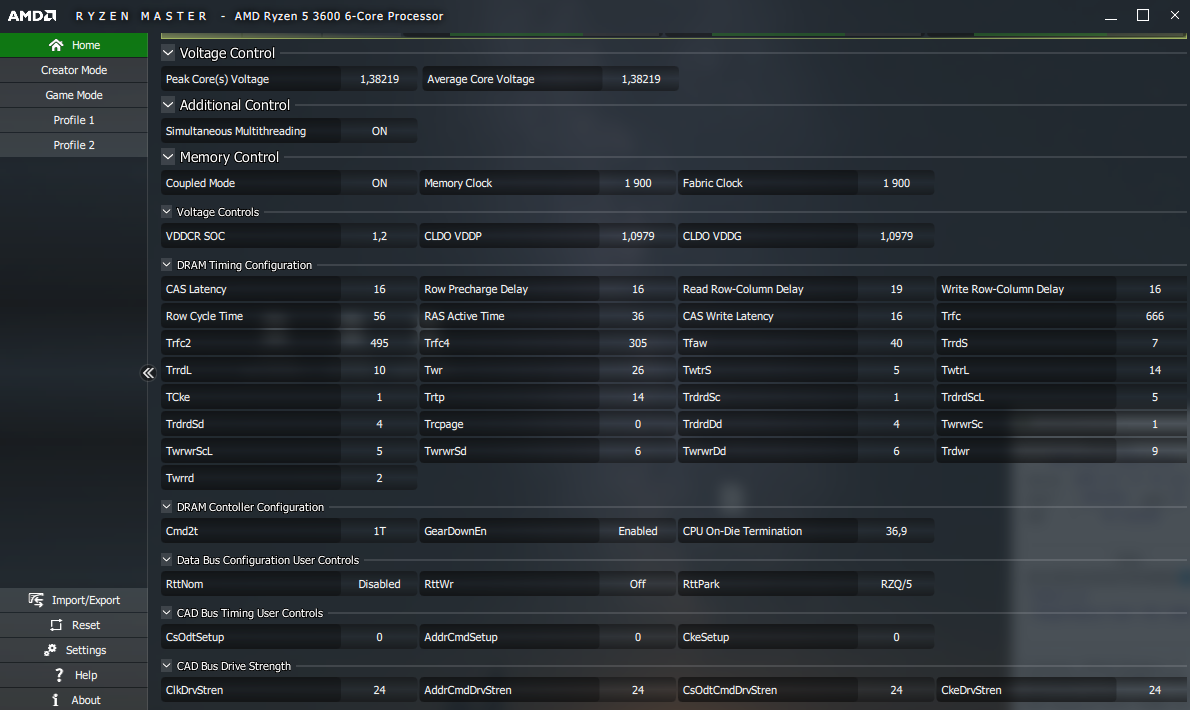Viewport: 1190px width, 710px height.
Task: Collapse DRAM Contoller Configuration subsection
Action: click(167, 507)
